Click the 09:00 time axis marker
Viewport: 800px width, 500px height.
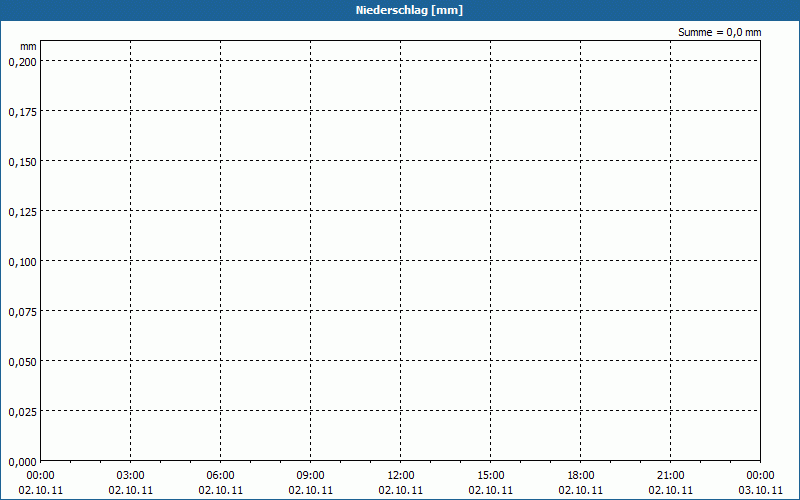click(311, 475)
